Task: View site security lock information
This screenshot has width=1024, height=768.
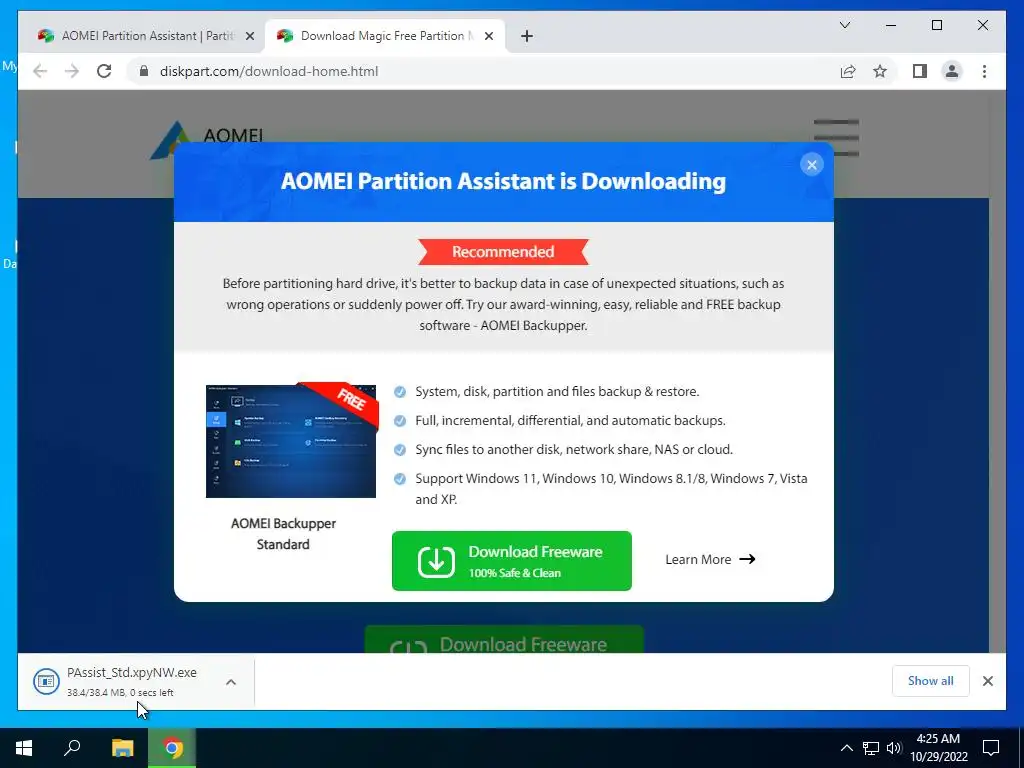Action: (x=144, y=71)
